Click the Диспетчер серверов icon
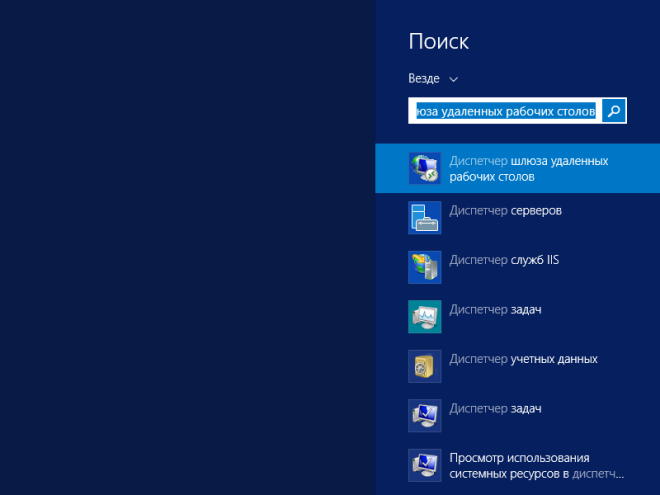 424,216
